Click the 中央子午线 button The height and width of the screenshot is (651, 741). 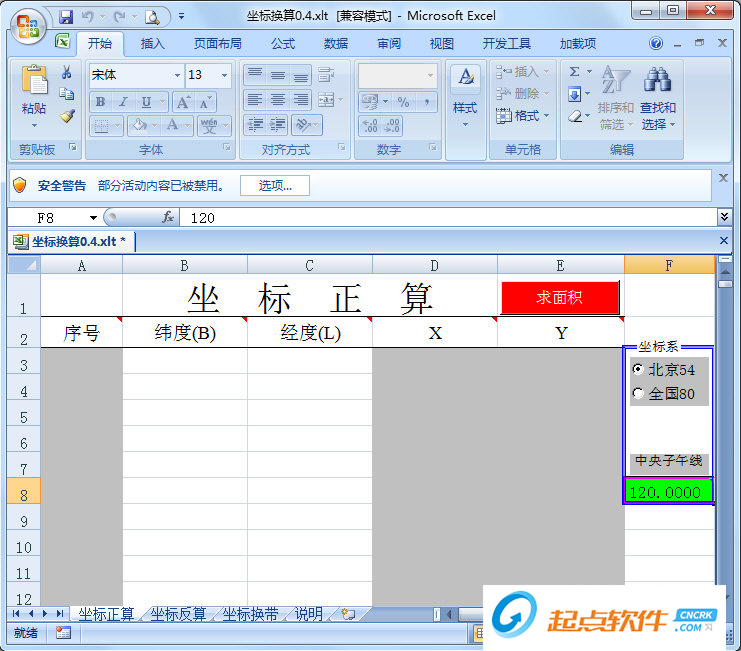point(669,463)
